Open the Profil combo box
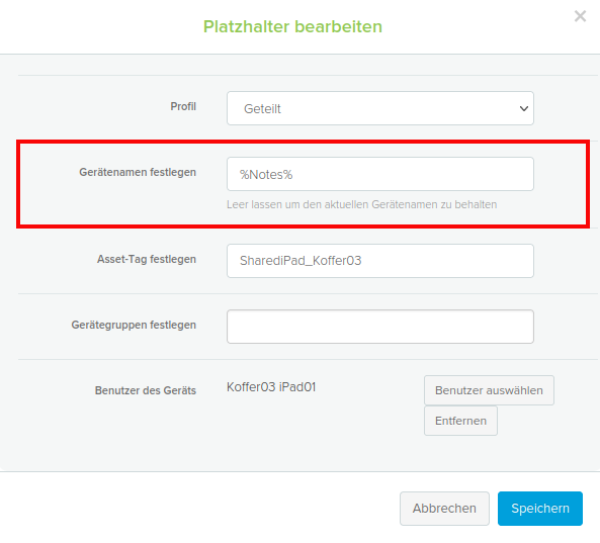The height and width of the screenshot is (543, 600). pyautogui.click(x=380, y=108)
